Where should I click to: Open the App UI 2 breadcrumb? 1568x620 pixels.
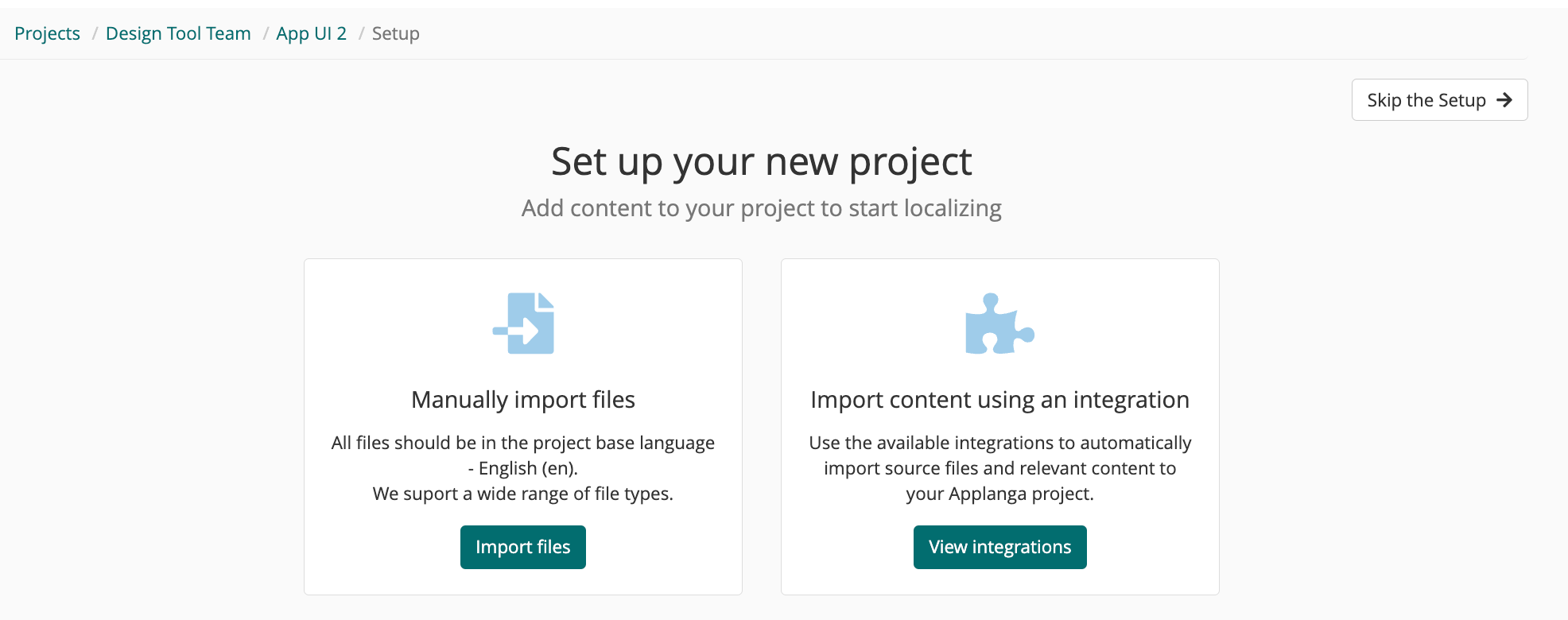click(311, 33)
